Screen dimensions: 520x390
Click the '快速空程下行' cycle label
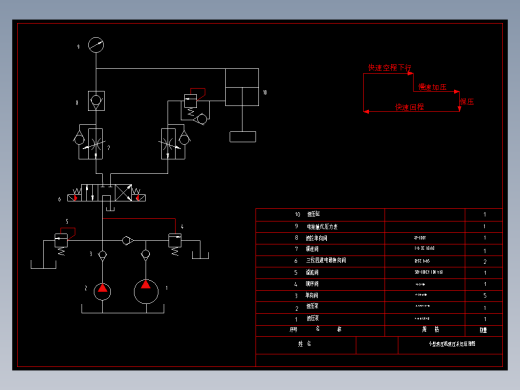(390, 68)
